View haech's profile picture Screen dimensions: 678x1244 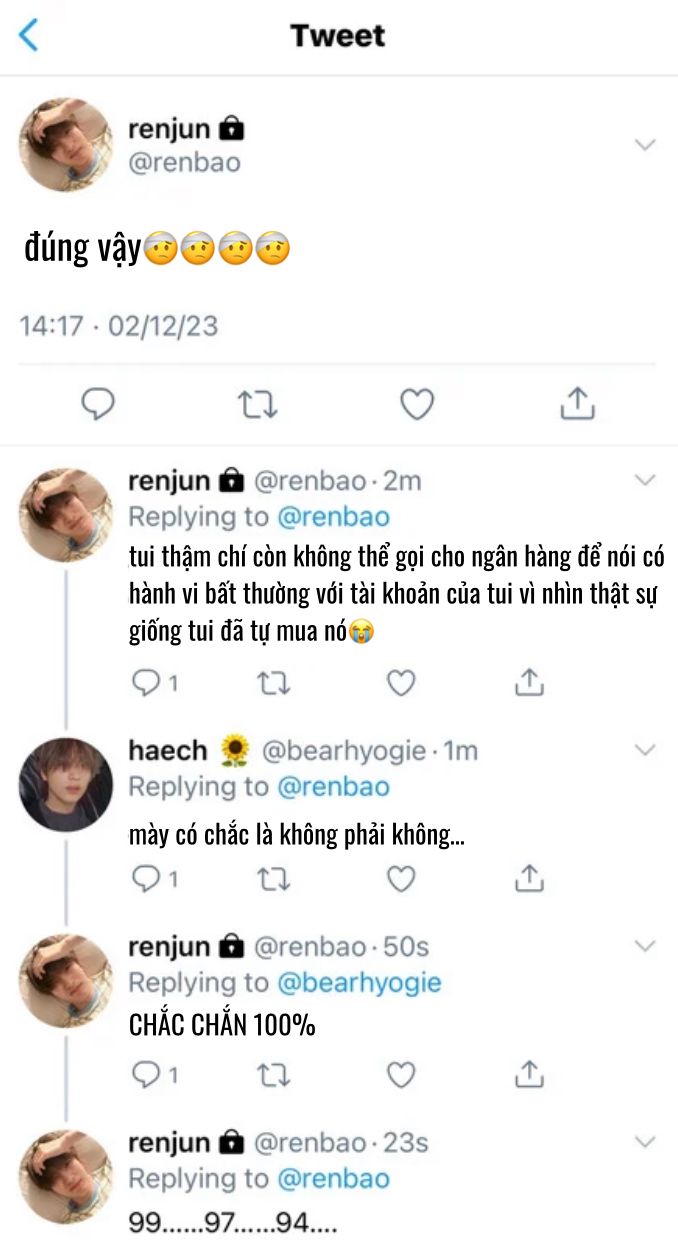65,785
